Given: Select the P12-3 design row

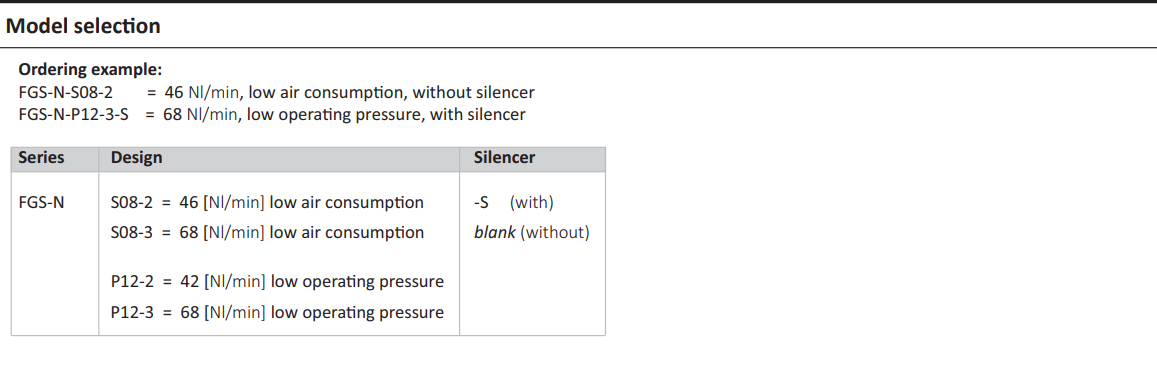Looking at the screenshot, I should pyautogui.click(x=277, y=313).
